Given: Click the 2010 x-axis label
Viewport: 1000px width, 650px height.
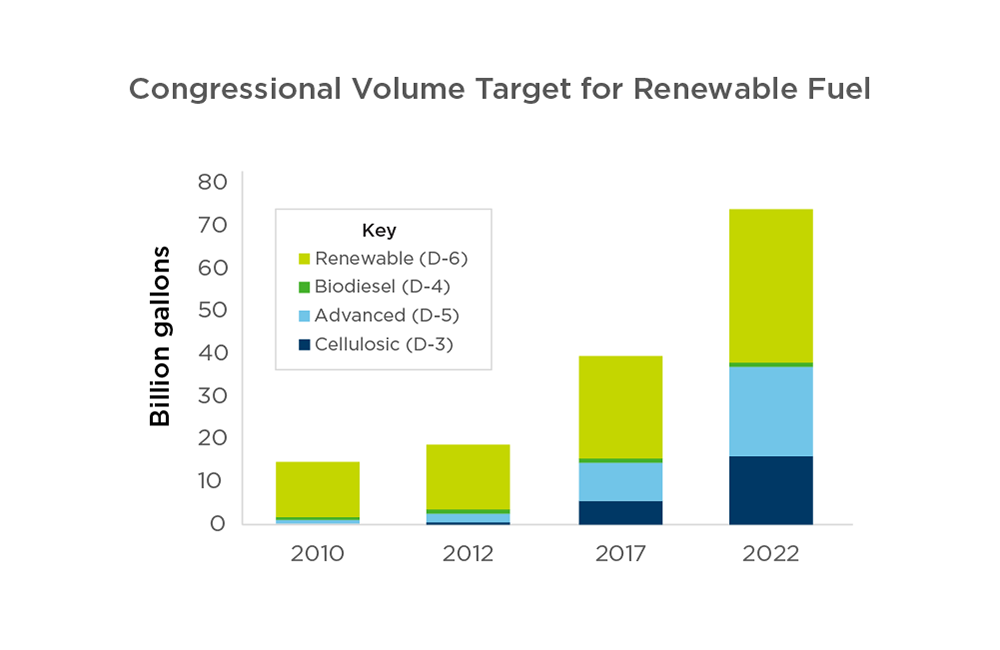Looking at the screenshot, I should pos(317,553).
